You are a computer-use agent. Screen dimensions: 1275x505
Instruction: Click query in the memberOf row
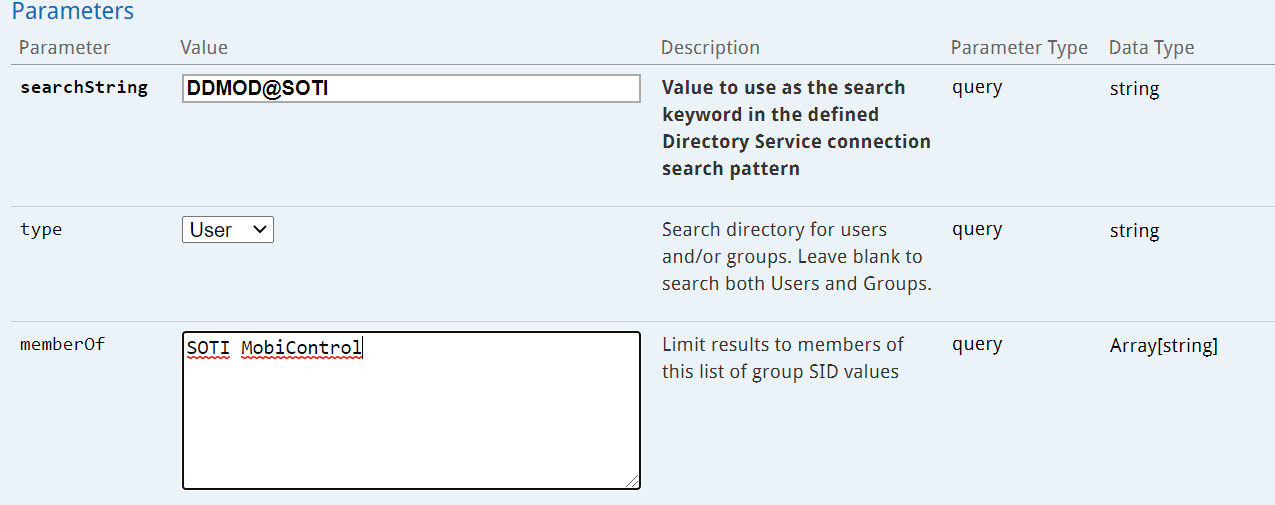coord(977,344)
